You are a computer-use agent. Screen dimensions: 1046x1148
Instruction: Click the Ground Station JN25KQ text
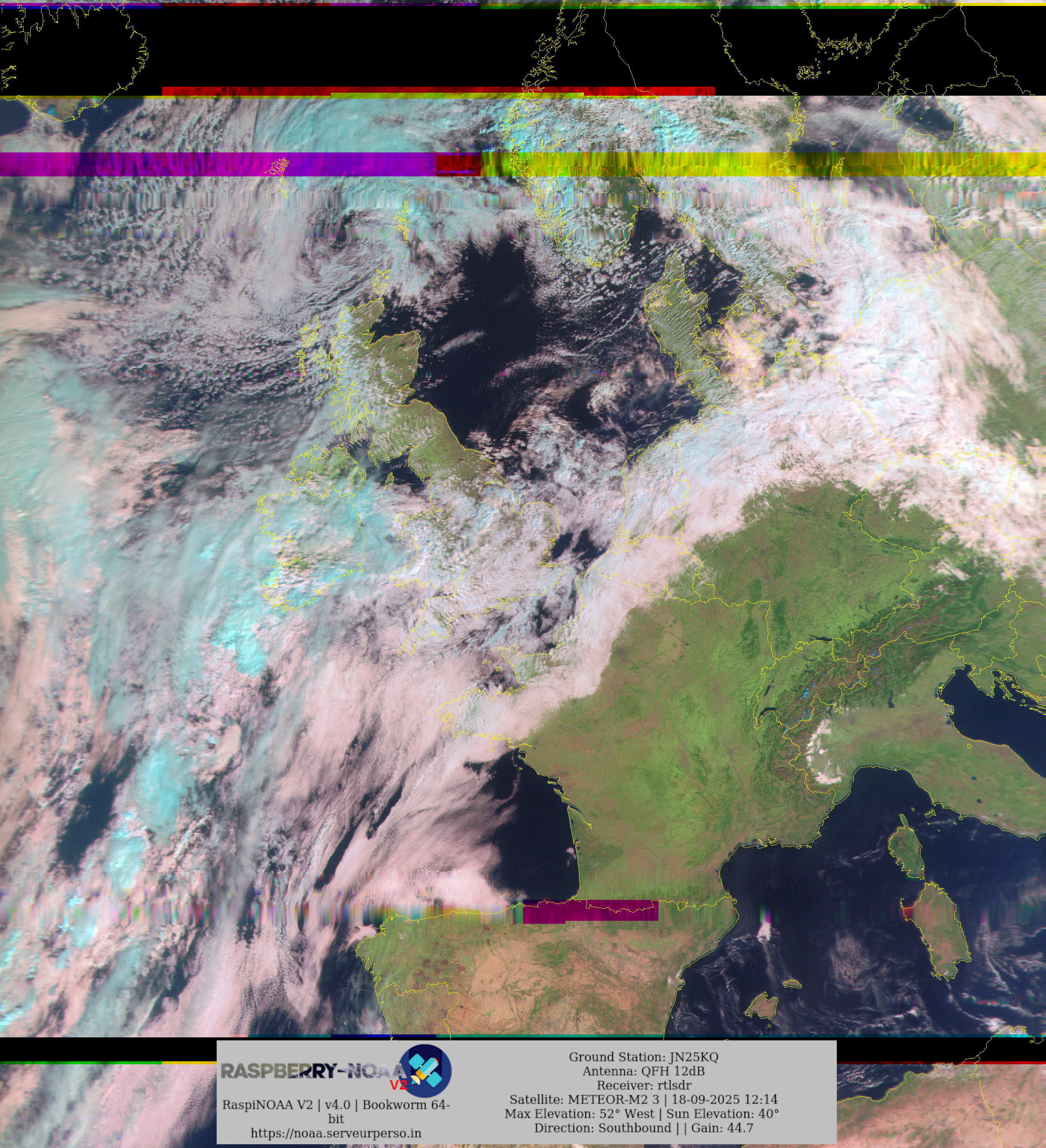643,1057
